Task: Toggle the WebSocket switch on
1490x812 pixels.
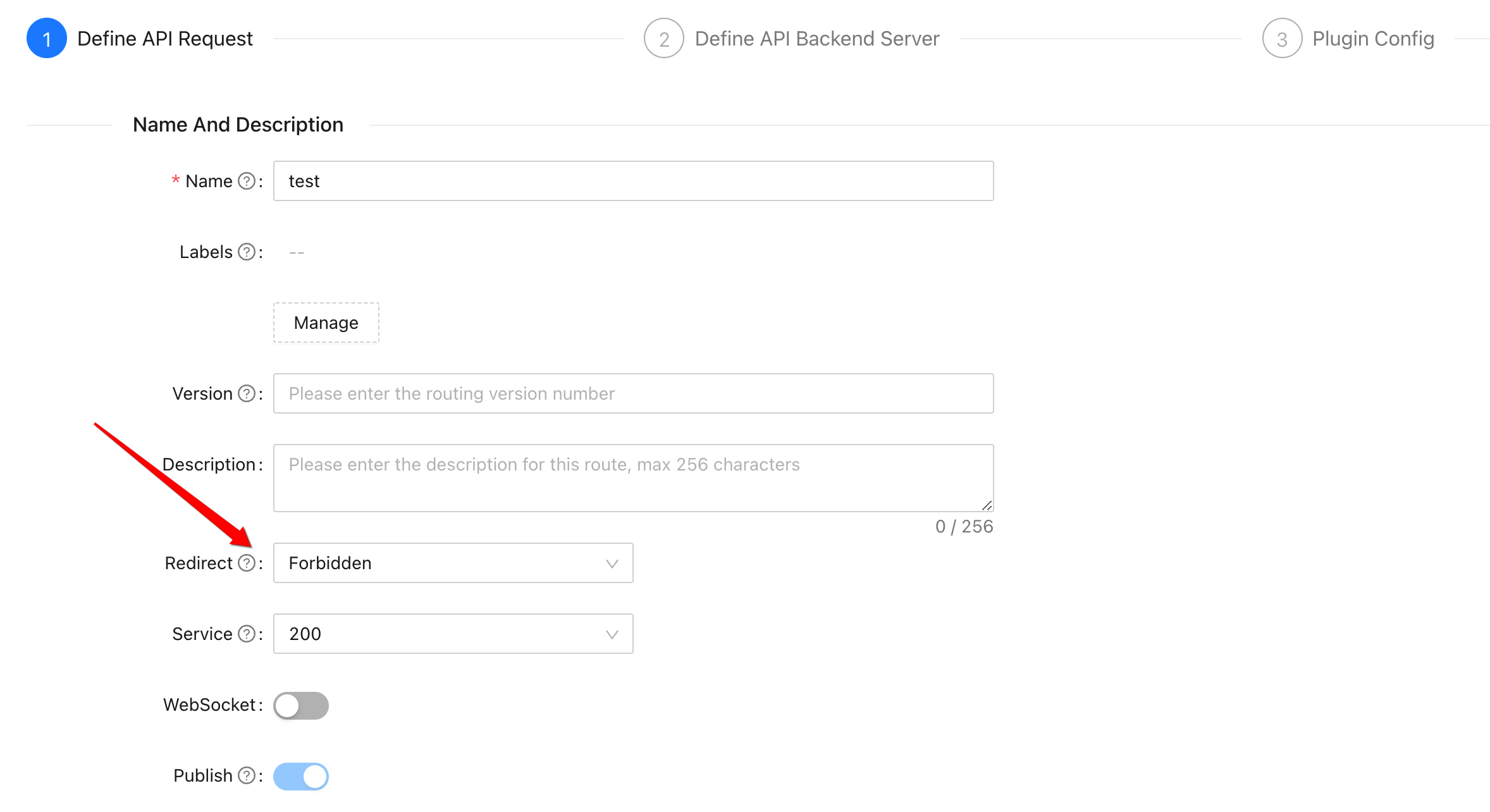Action: (301, 706)
